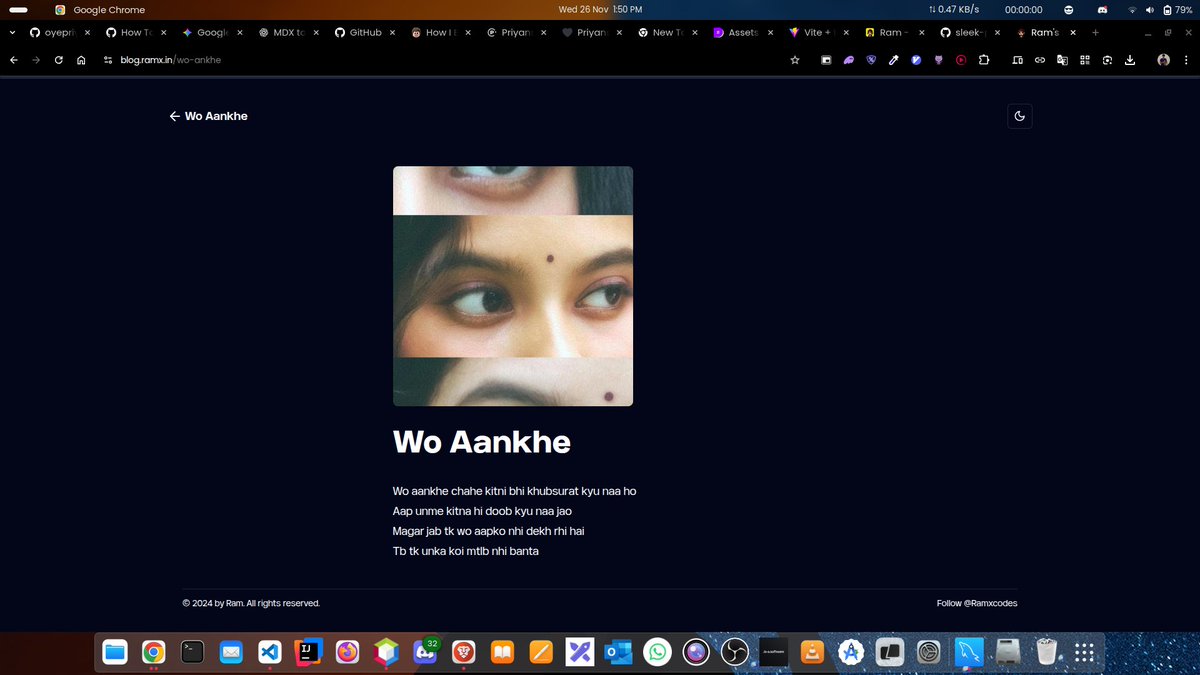Bookmark this page with star icon
The image size is (1200, 675).
[795, 60]
